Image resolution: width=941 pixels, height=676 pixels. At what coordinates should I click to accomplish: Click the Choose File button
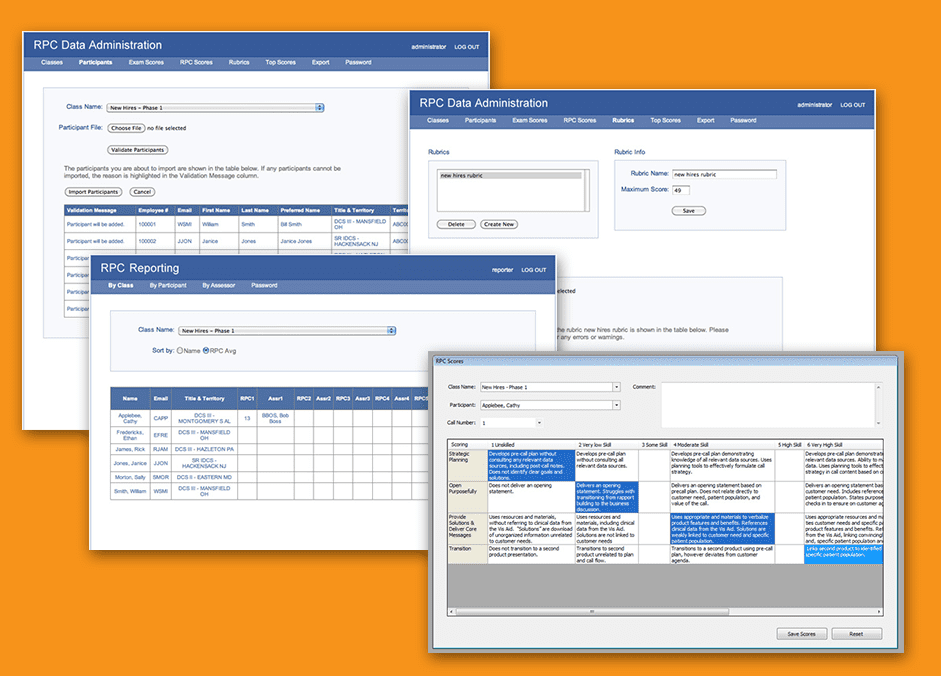coord(126,128)
